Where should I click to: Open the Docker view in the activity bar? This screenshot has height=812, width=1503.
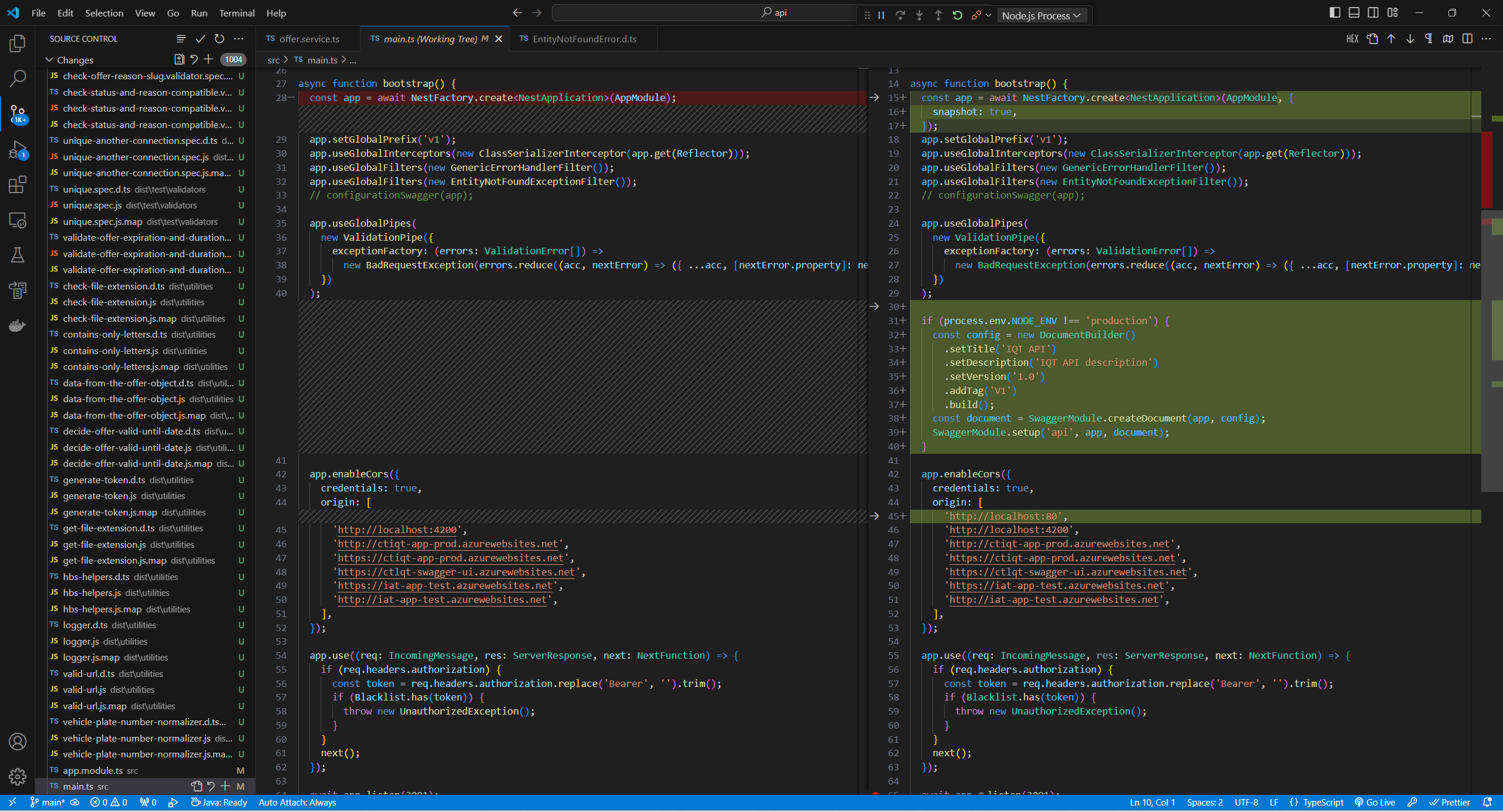click(18, 325)
